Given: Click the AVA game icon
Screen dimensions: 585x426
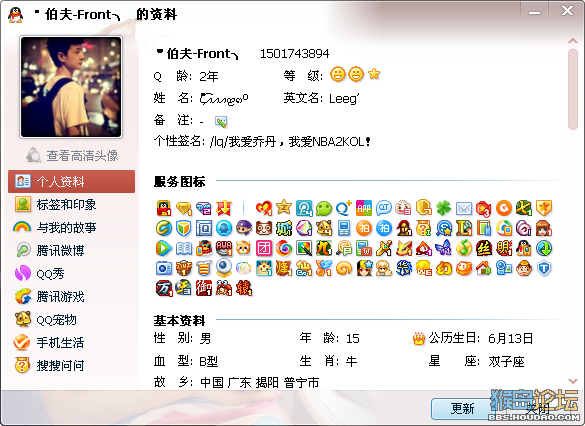Looking at the screenshot, I should coord(223,248).
